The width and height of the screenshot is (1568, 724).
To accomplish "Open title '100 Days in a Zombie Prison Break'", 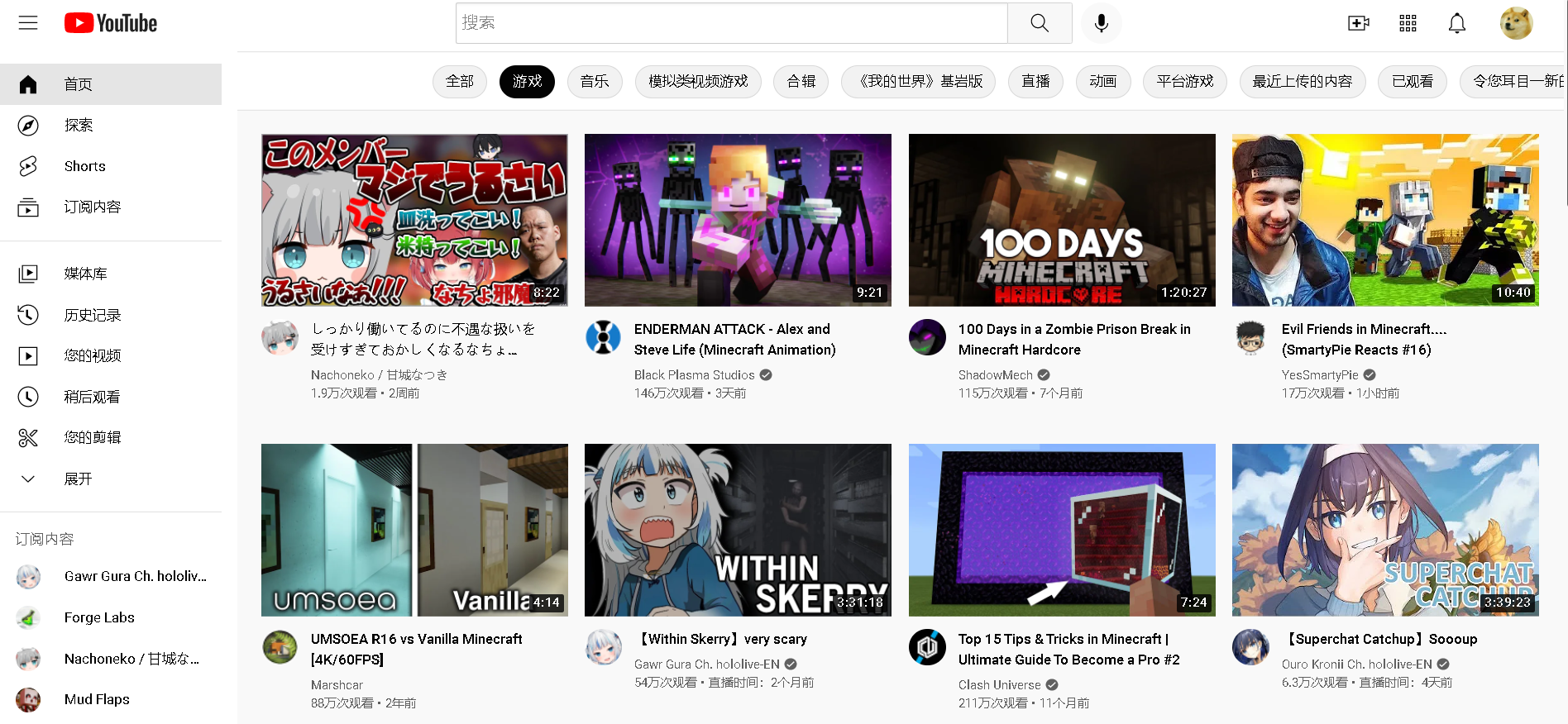I will click(1074, 340).
